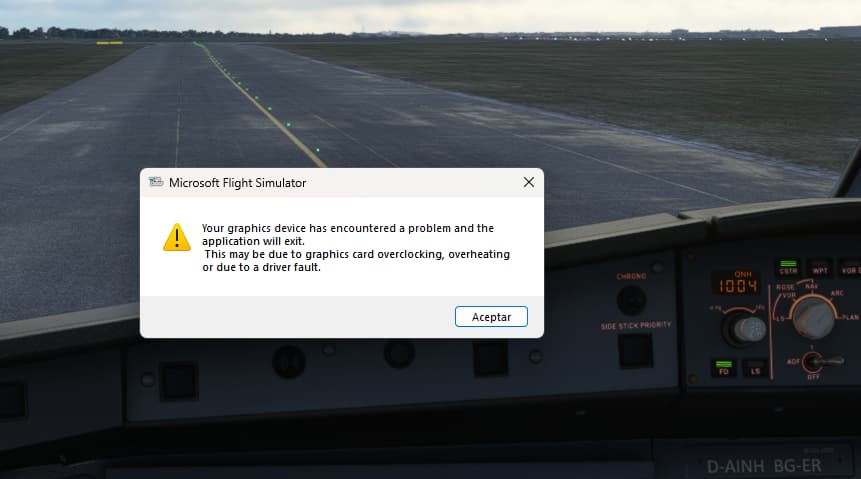The height and width of the screenshot is (479, 861).
Task: Click the Microsoft Flight Simulator dialog title
Action: pos(237,183)
